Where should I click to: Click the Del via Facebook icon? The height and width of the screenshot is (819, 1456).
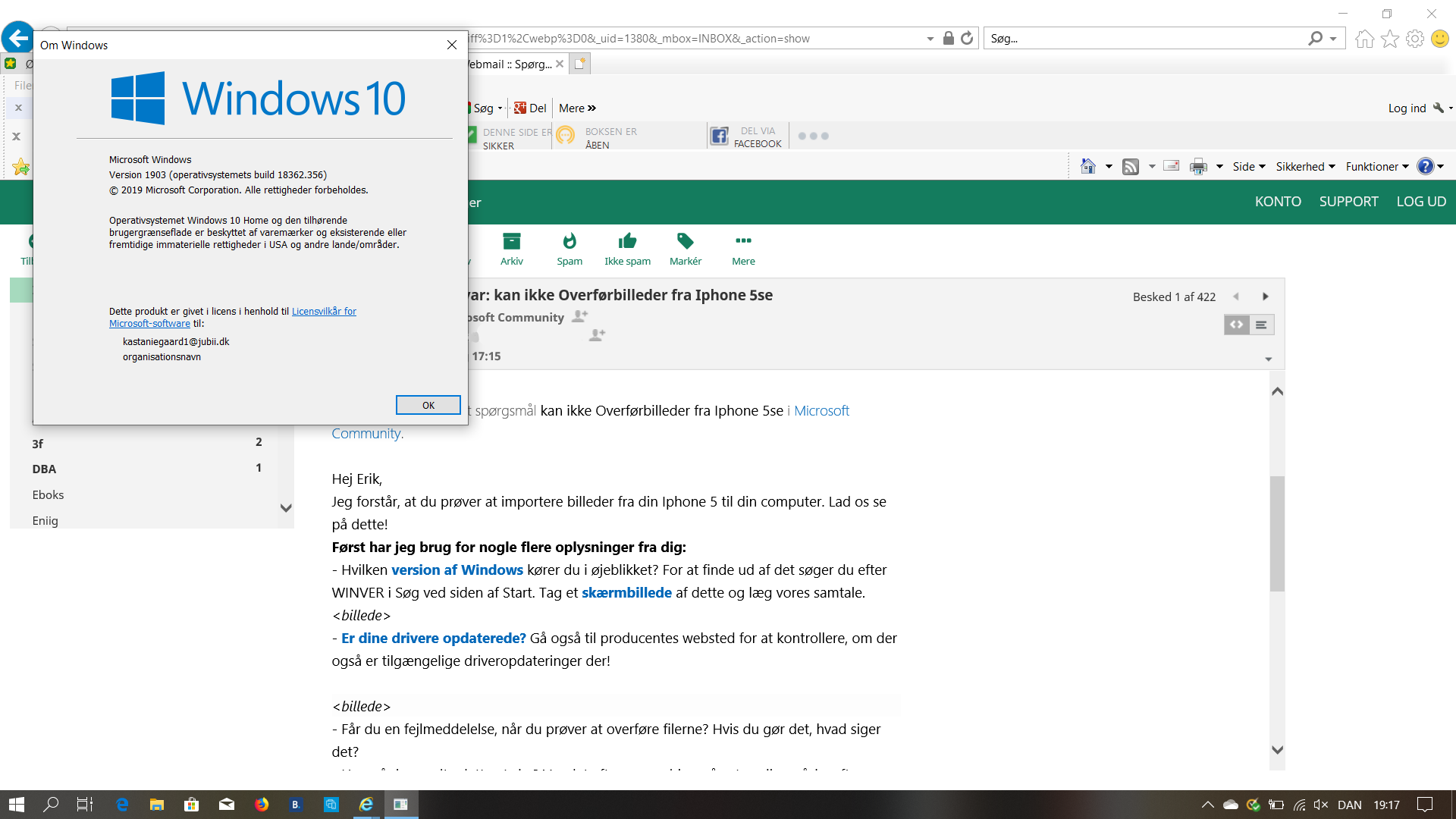click(x=719, y=136)
